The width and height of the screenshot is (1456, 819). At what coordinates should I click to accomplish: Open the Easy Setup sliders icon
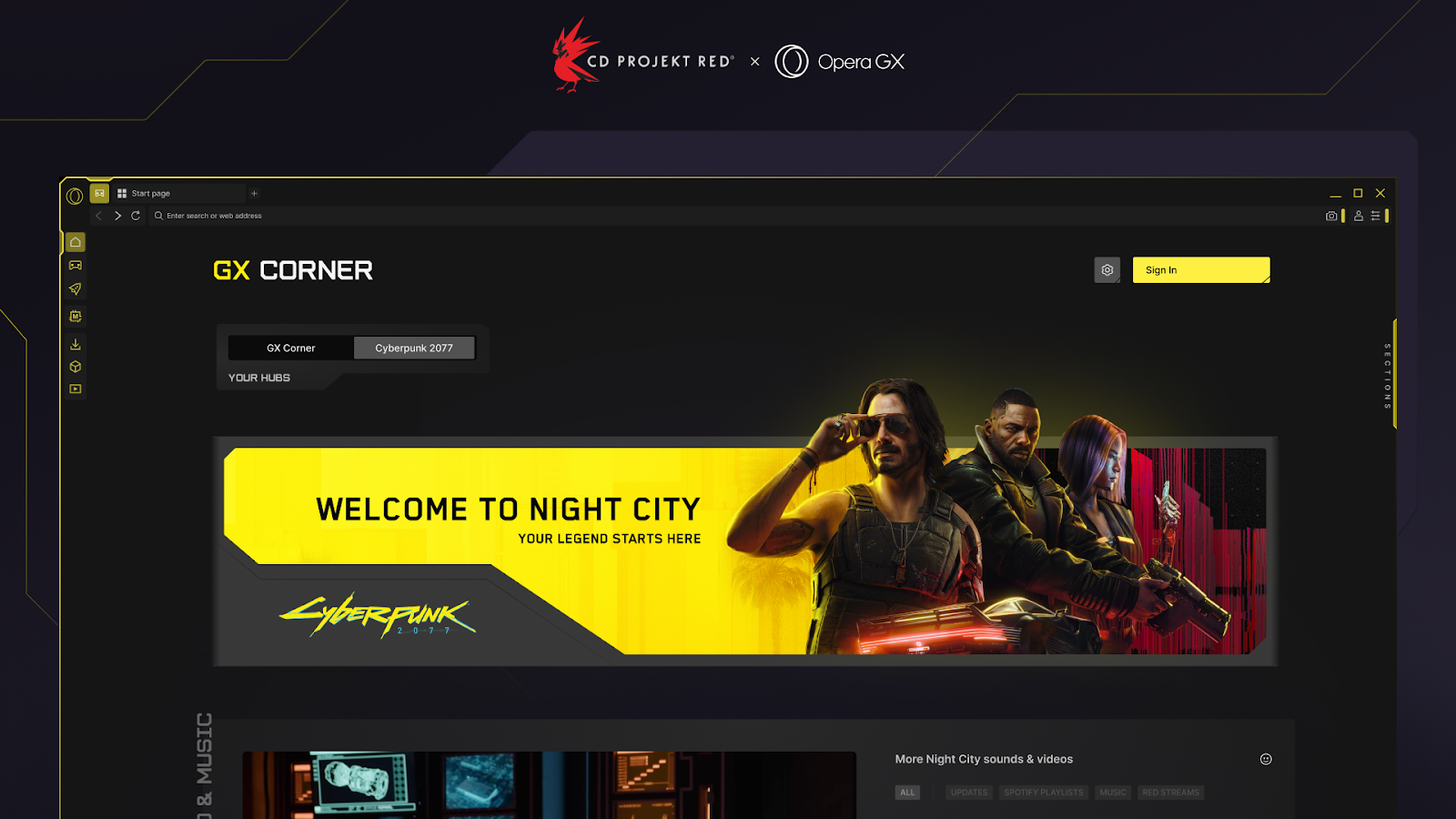(x=1375, y=216)
